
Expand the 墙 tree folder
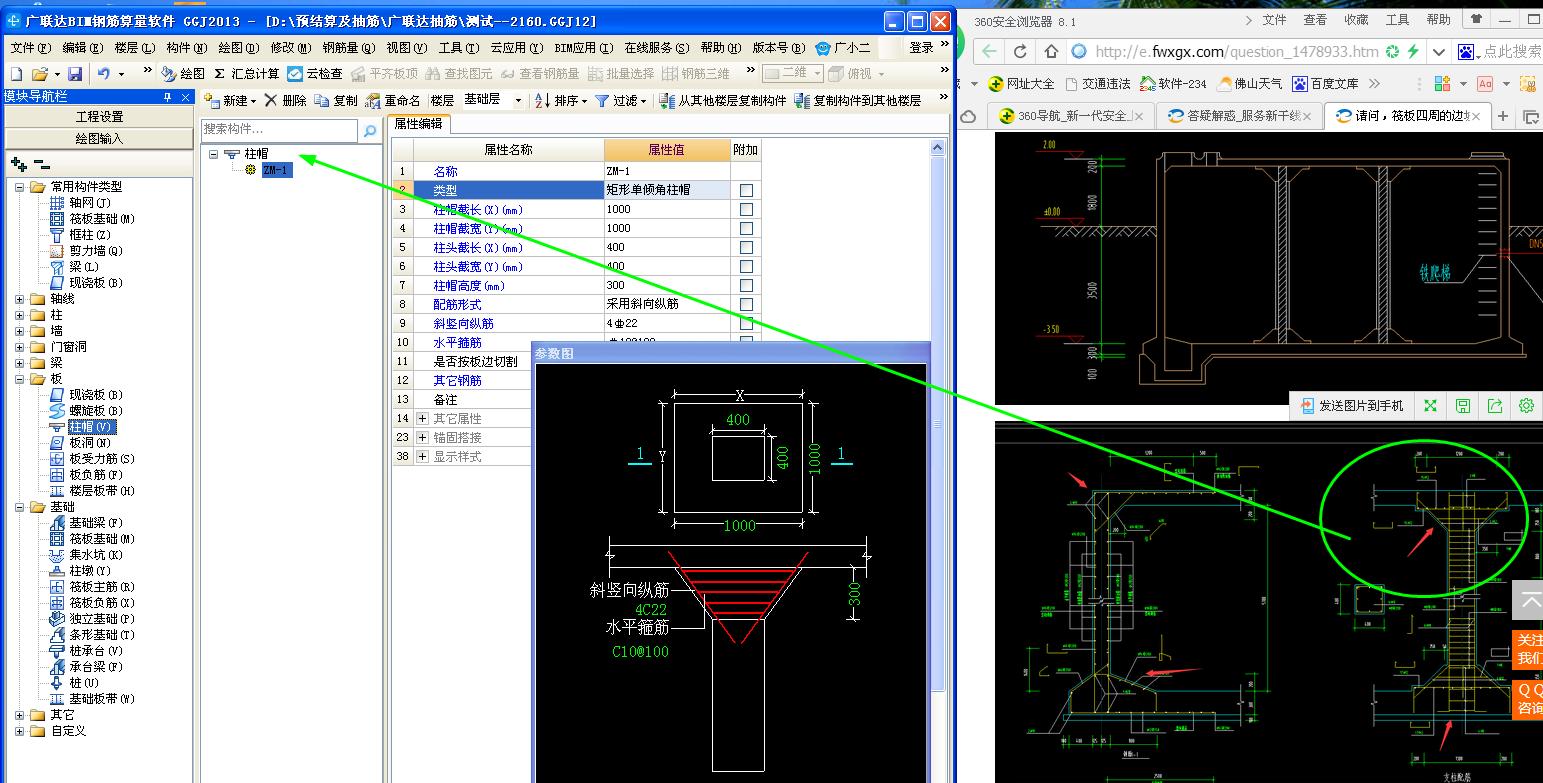[x=20, y=331]
